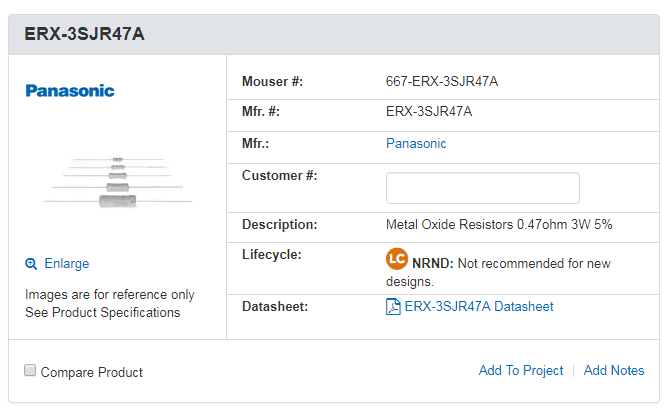
Task: Click the orange LC lifecycle badge
Action: pyautogui.click(x=397, y=259)
